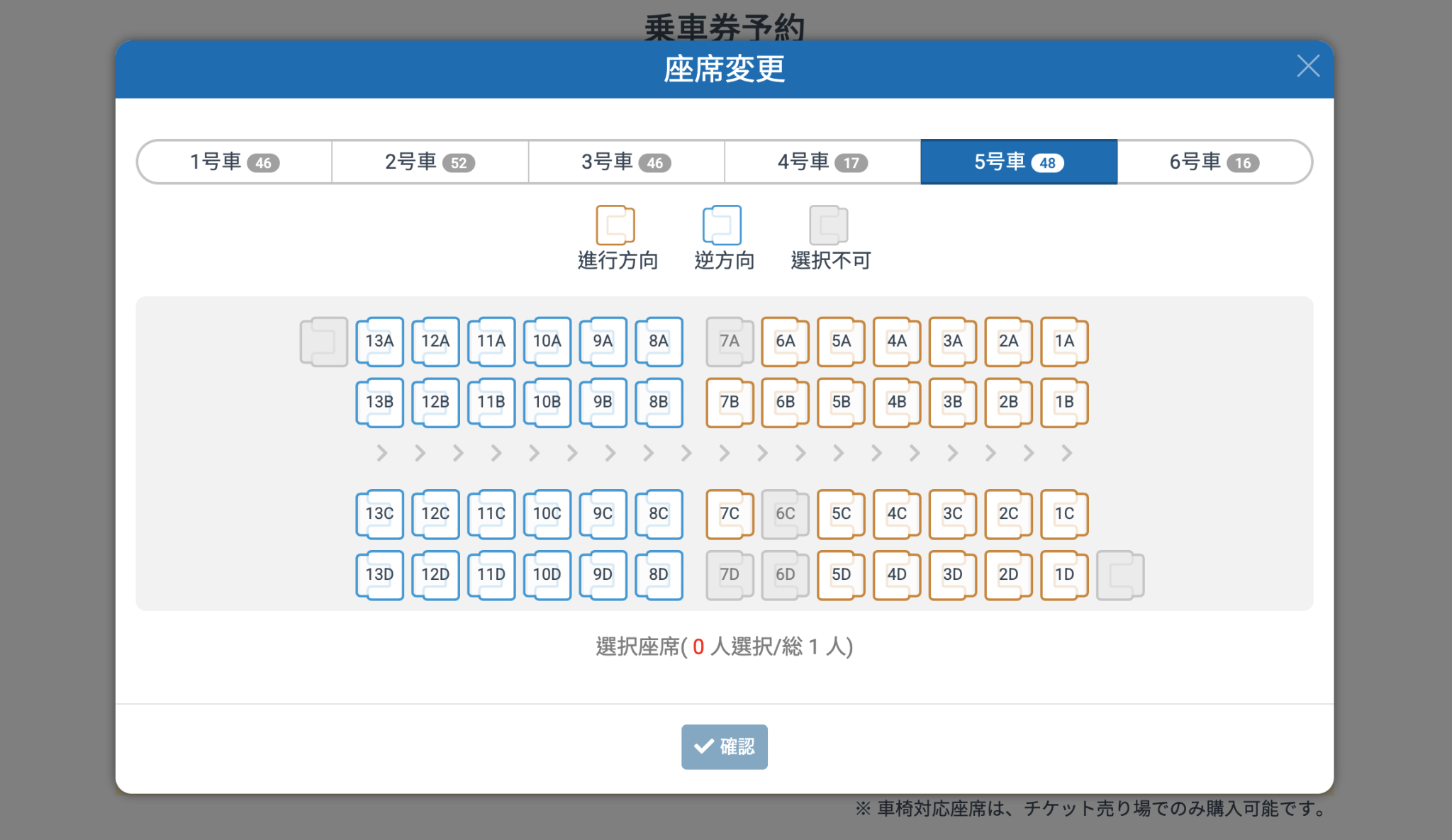Choose seat 5A
Screen dimensions: 1452x840
(841, 341)
